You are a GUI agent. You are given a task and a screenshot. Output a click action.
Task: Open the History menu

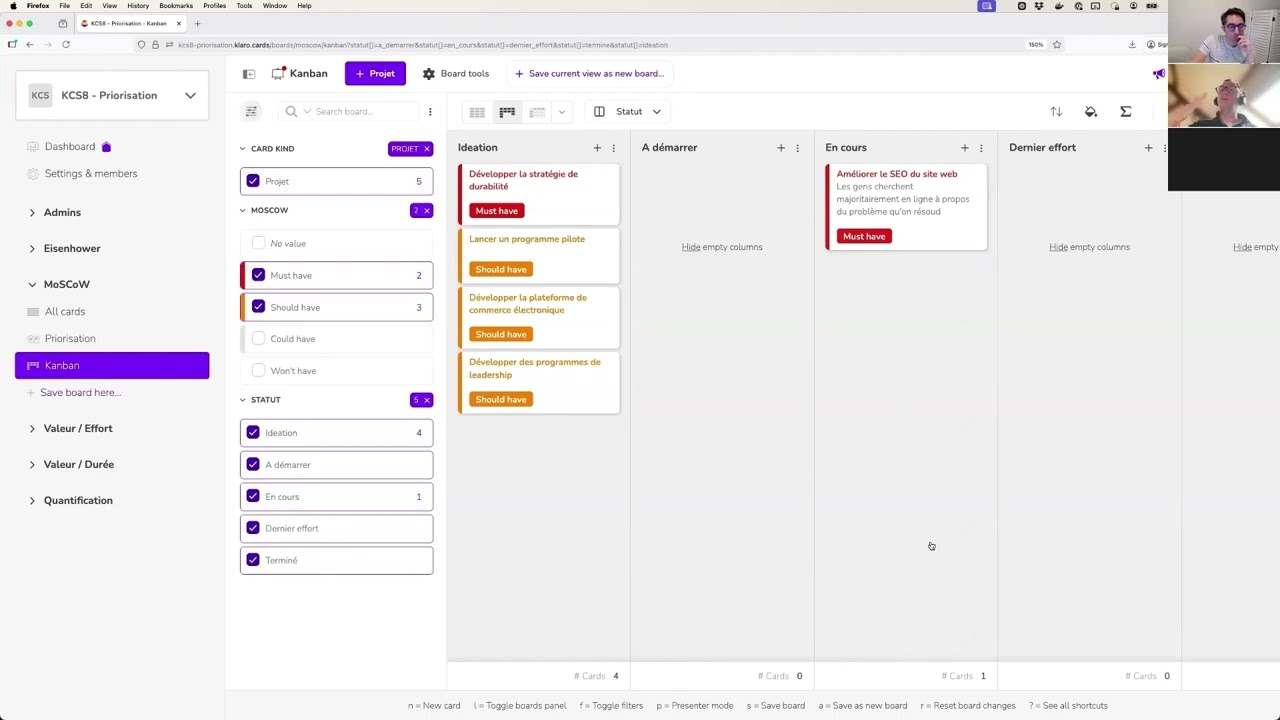(138, 6)
